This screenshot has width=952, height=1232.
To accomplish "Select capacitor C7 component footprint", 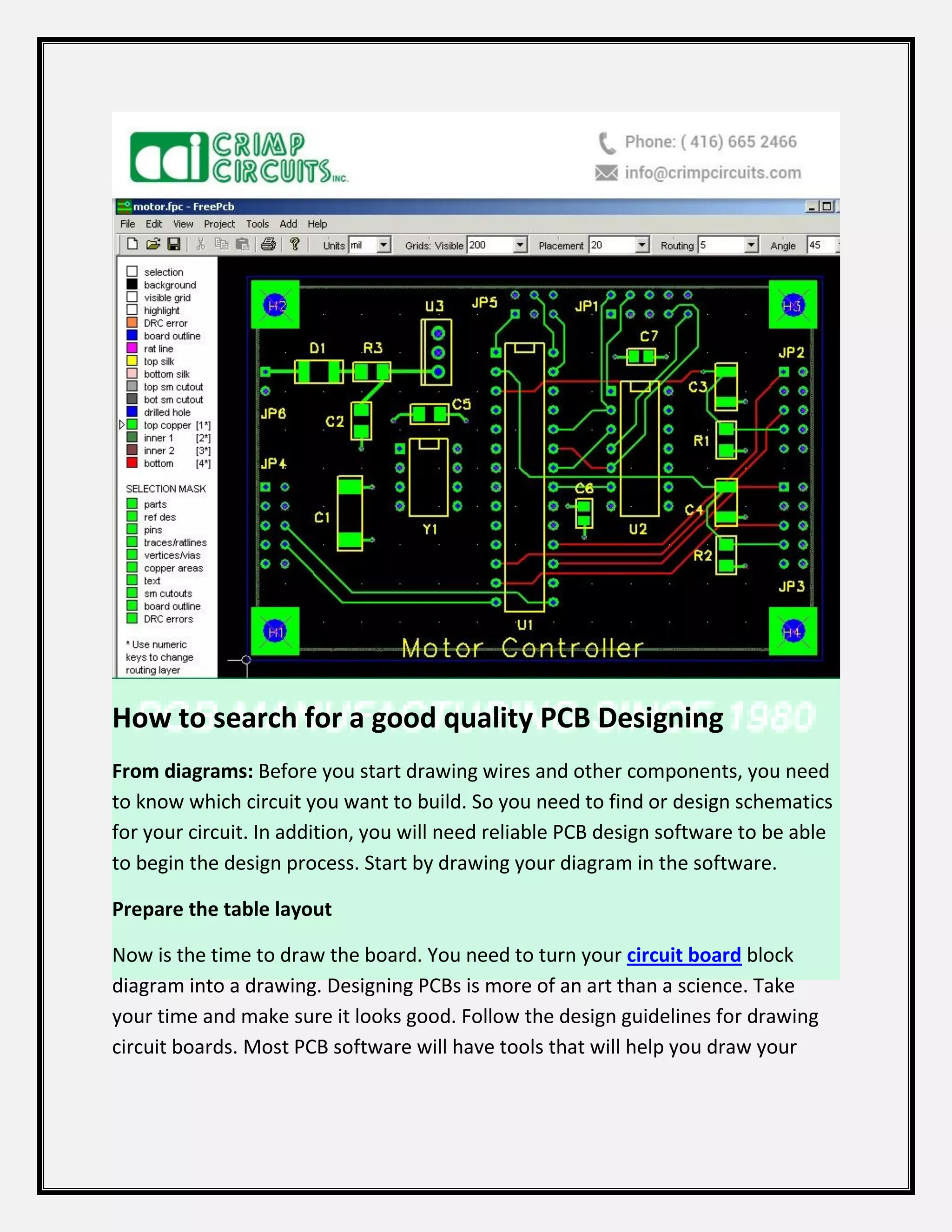I will tap(641, 357).
